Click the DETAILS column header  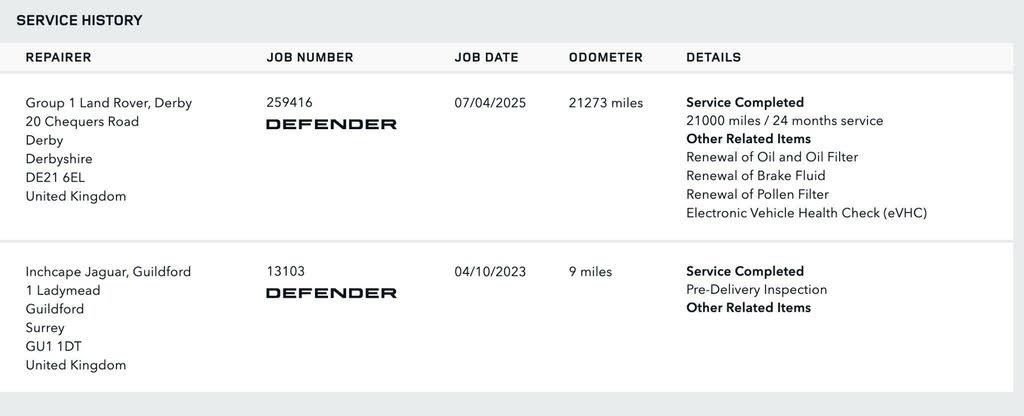713,57
